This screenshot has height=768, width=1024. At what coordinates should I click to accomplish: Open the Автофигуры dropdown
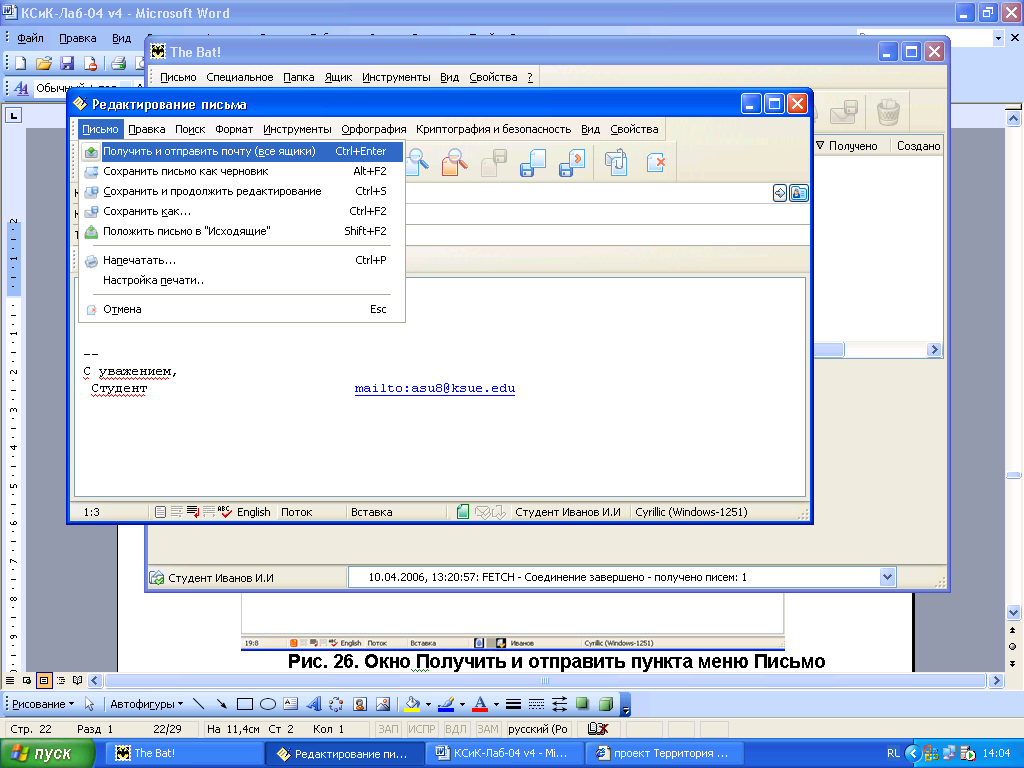(x=146, y=704)
